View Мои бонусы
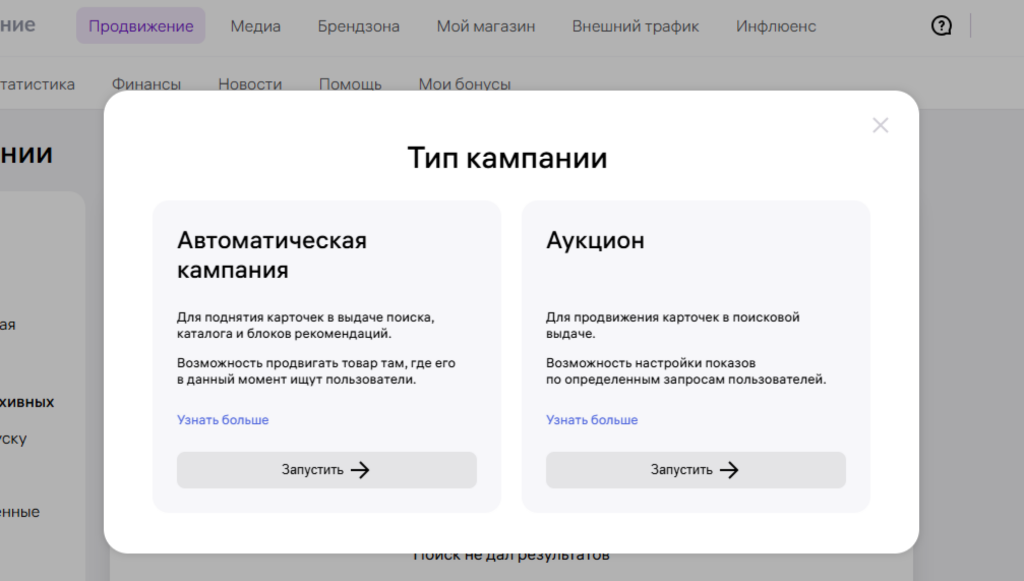The image size is (1024, 581). pos(465,84)
